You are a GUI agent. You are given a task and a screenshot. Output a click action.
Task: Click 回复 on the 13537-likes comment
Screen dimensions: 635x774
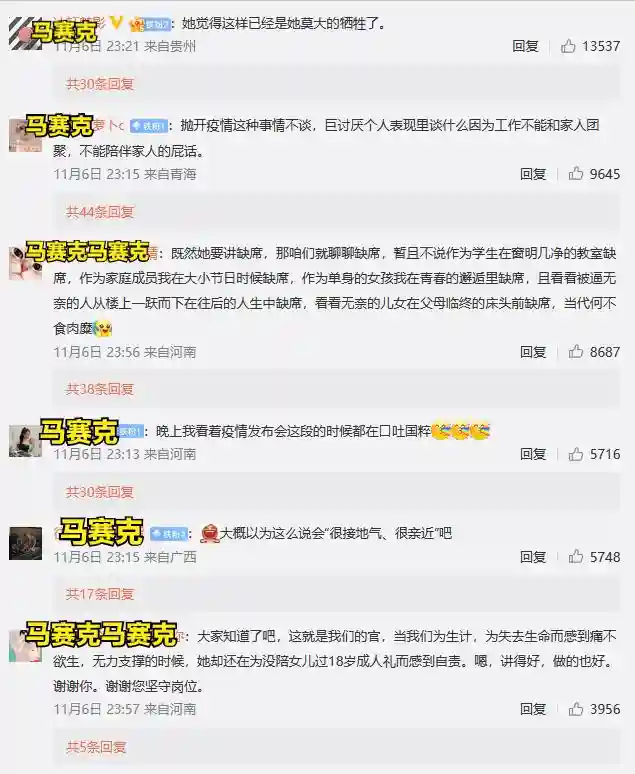pos(525,46)
